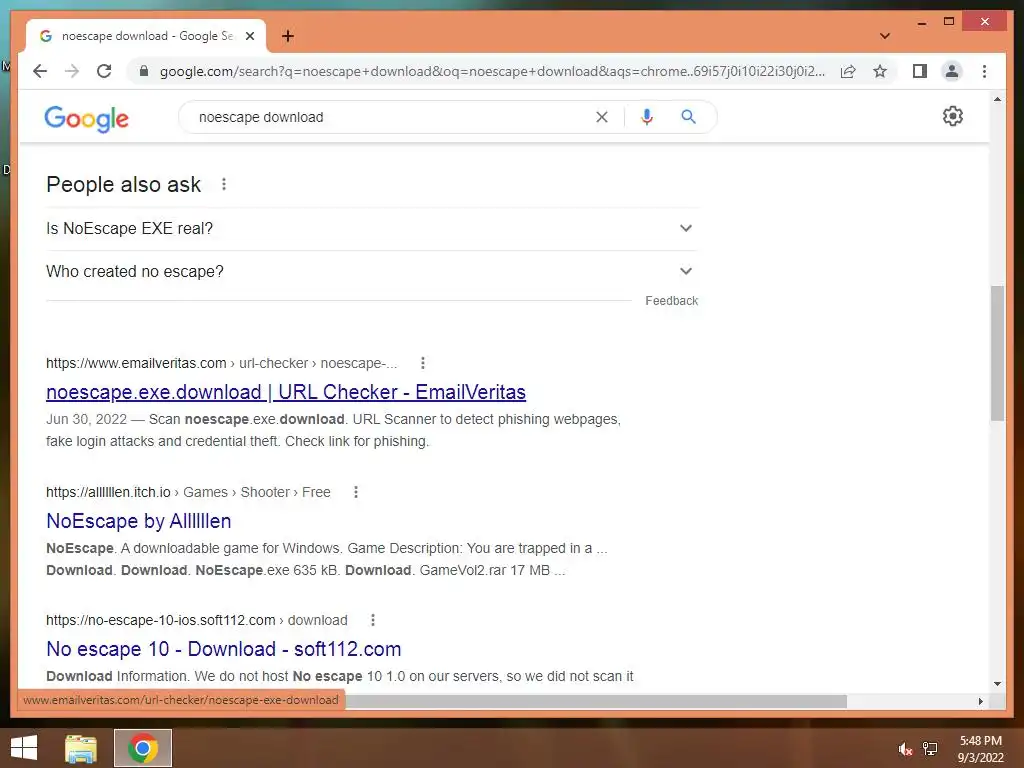Image resolution: width=1024 pixels, height=768 pixels.
Task: Click the browser forward arrow
Action: (72, 71)
